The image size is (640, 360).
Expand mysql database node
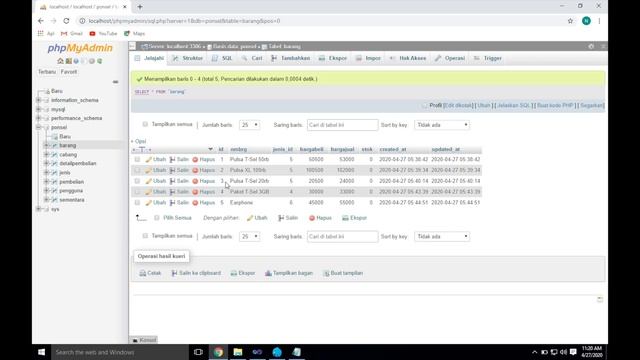(38, 109)
